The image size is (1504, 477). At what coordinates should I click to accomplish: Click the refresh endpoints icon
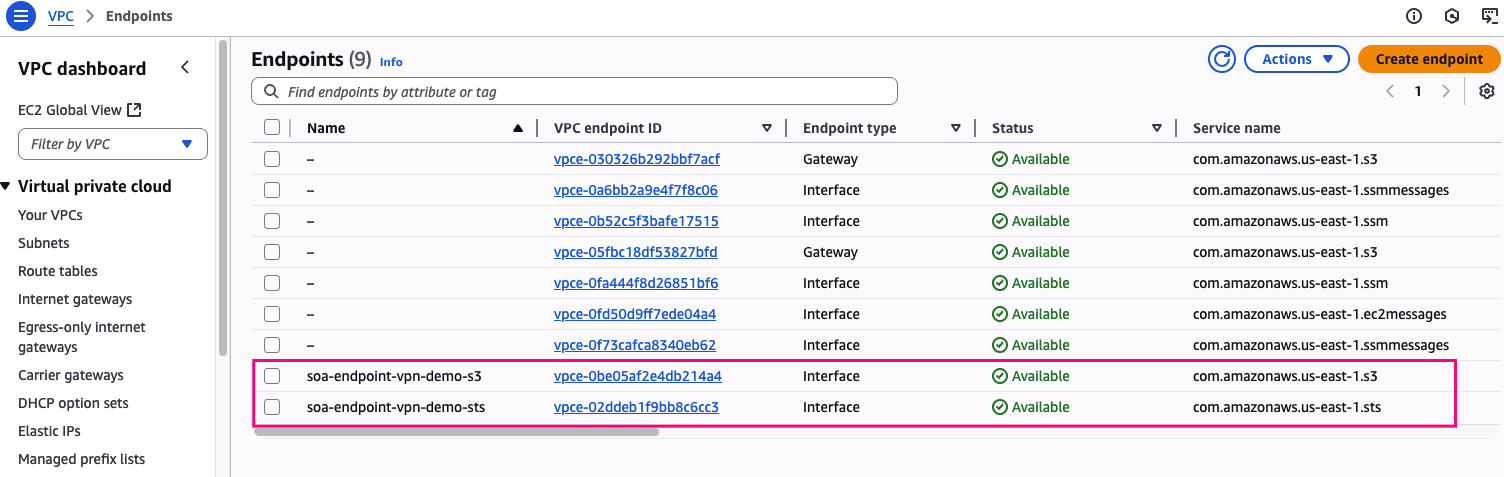[1221, 59]
